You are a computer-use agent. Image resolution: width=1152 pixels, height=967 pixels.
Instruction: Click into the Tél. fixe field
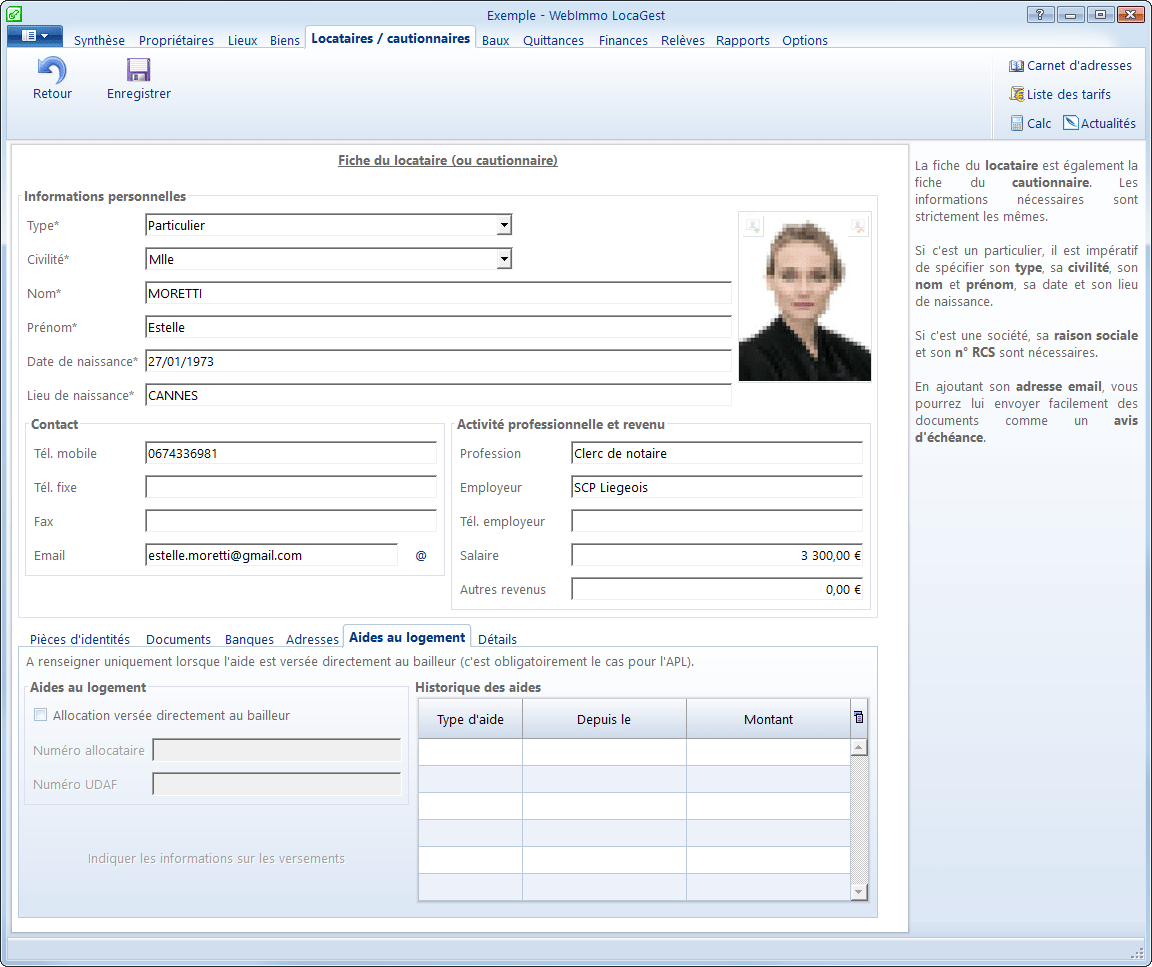point(290,488)
